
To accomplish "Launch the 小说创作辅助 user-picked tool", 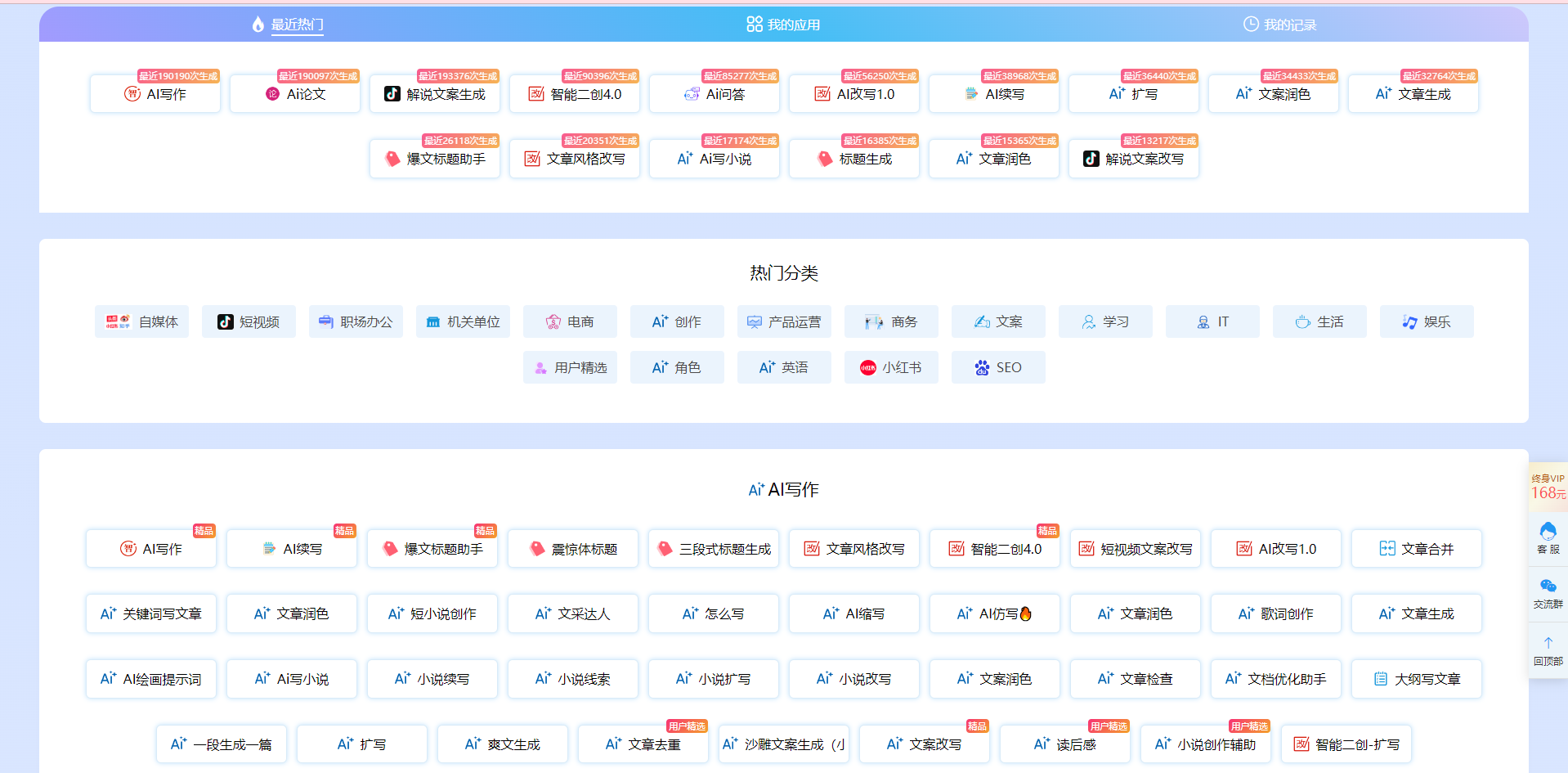I will click(x=1205, y=744).
